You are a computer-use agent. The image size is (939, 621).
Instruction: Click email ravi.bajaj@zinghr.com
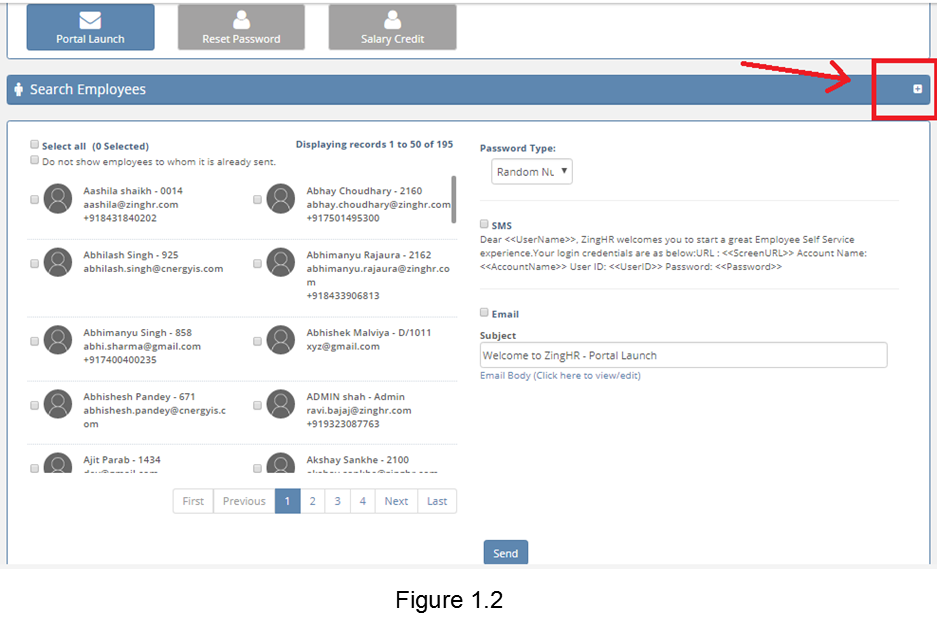(x=359, y=410)
